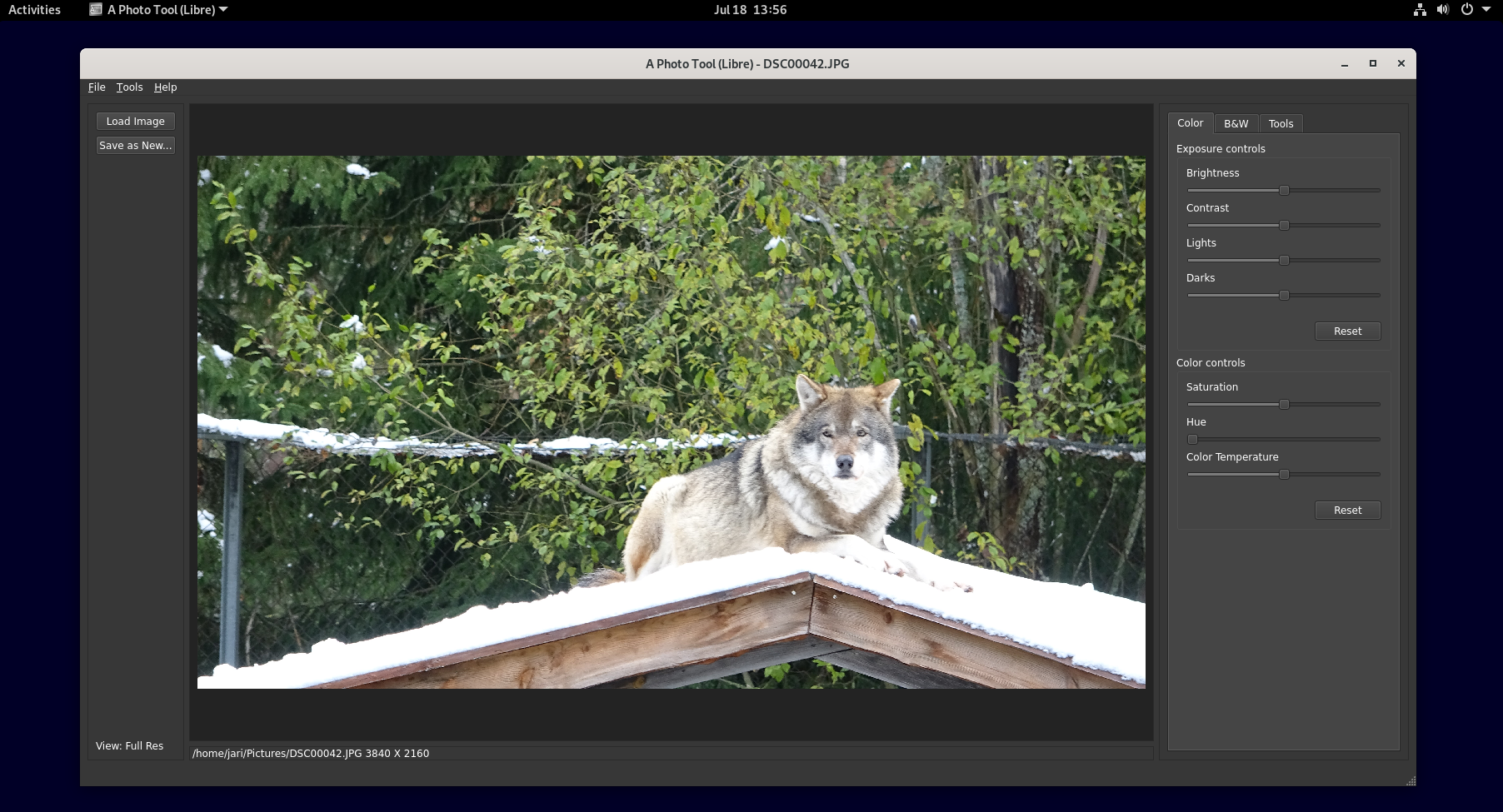Click the View: Full Res label

pos(129,746)
